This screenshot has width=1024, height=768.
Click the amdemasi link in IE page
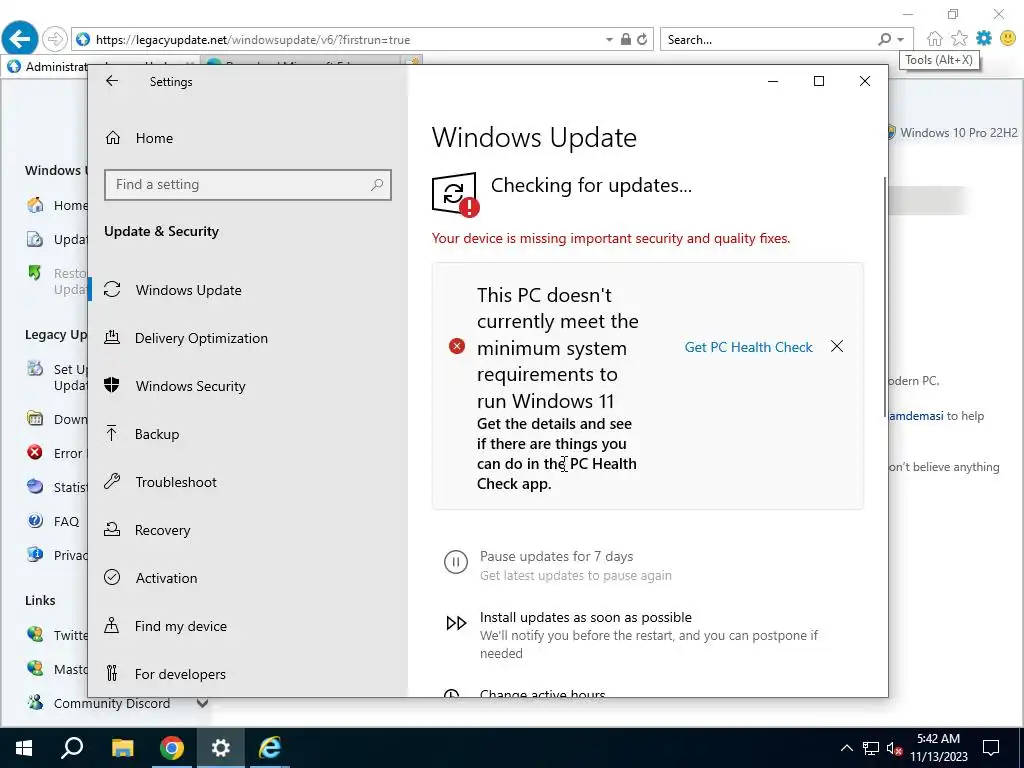(916, 416)
